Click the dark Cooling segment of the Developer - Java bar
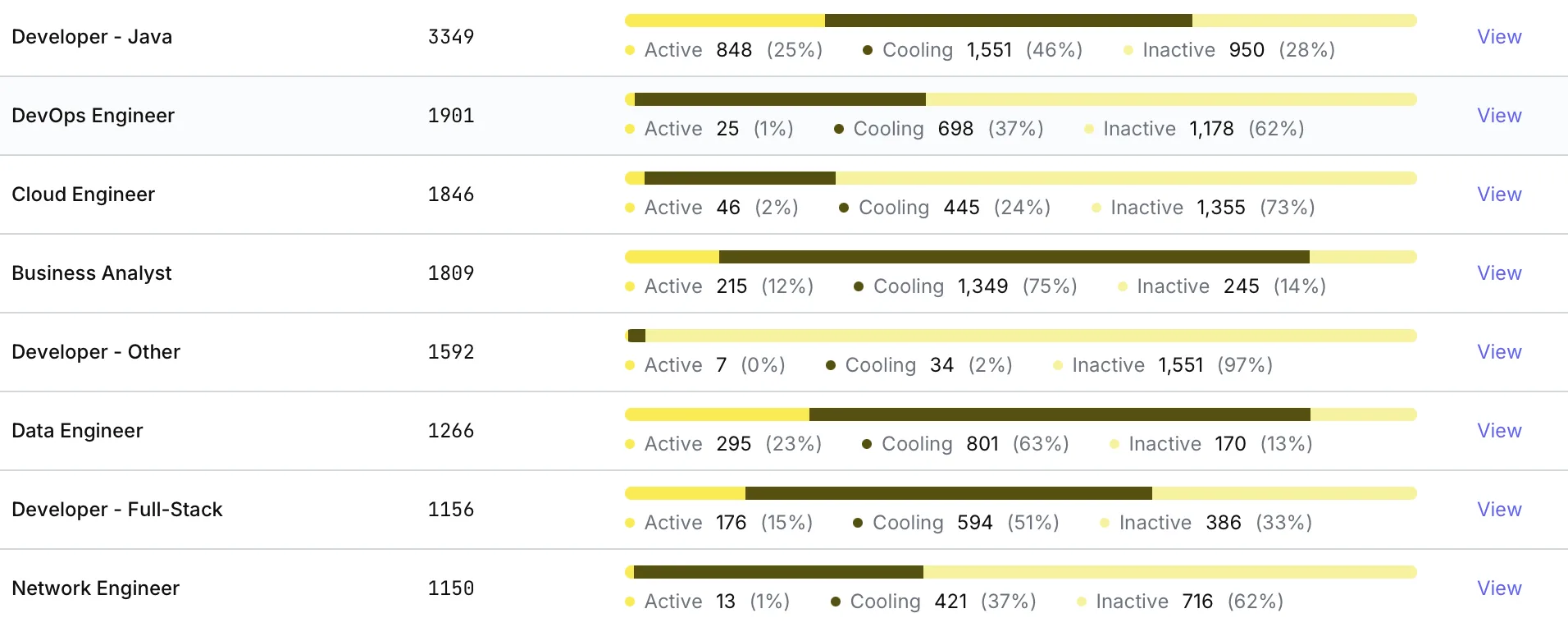 tap(1008, 21)
